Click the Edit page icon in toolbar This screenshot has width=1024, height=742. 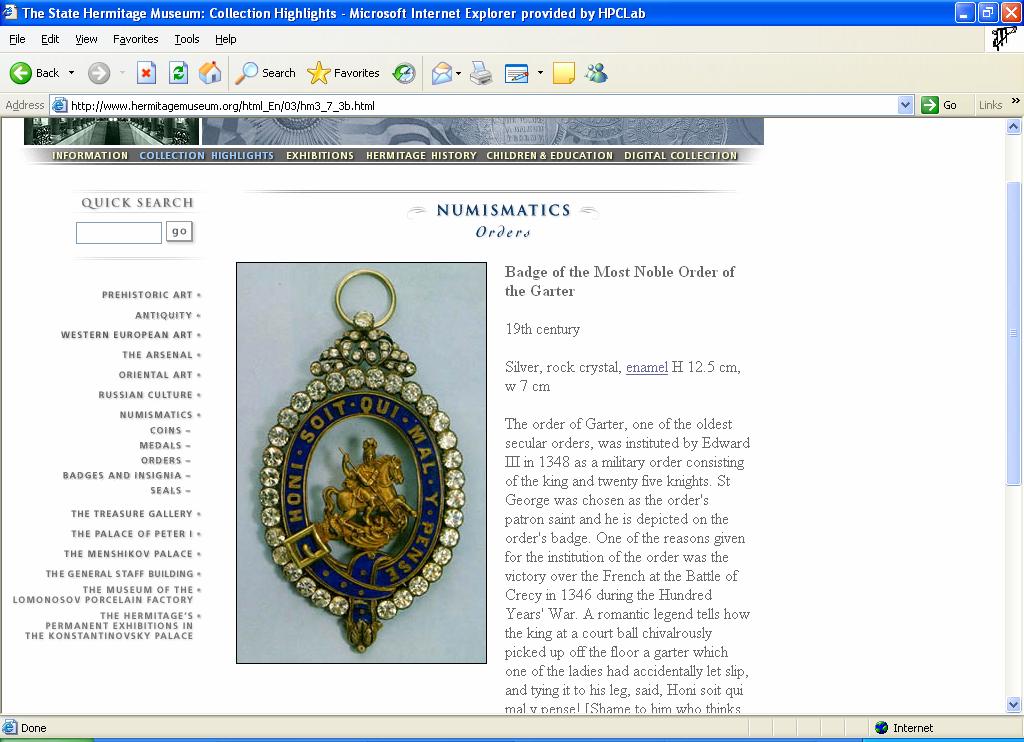(x=517, y=73)
